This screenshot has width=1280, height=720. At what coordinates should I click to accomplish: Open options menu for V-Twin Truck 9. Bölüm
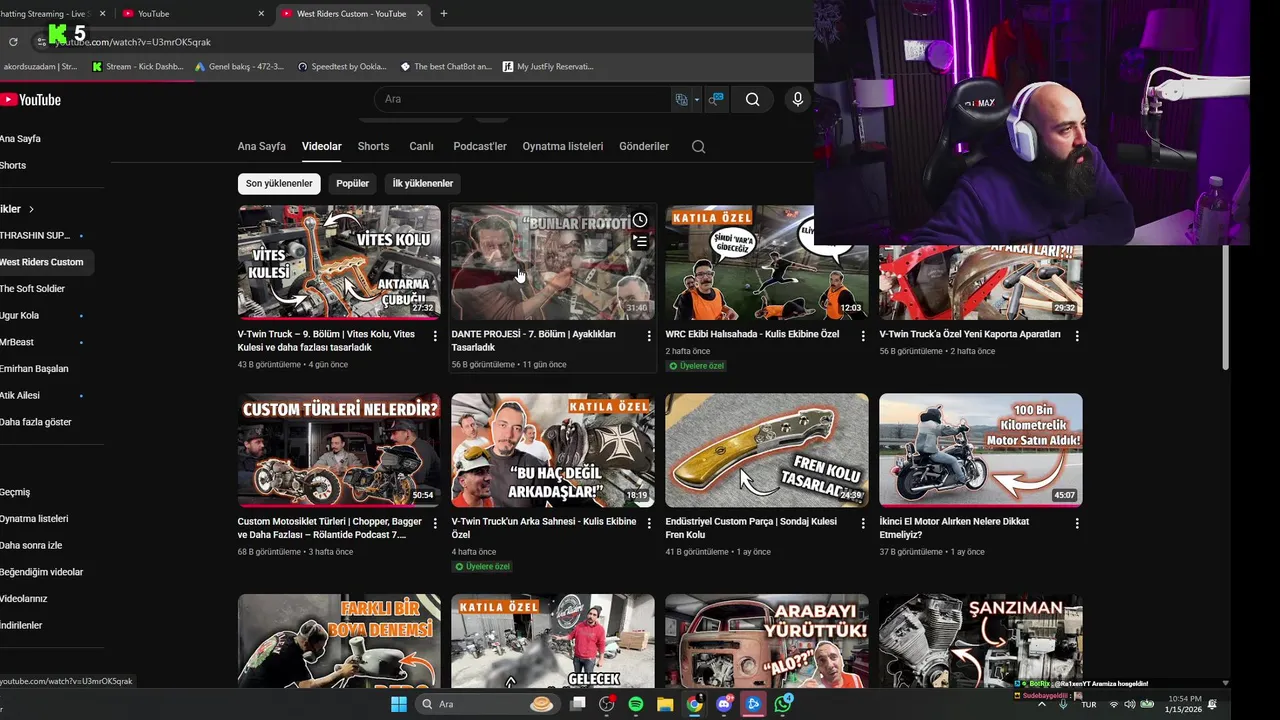point(435,336)
